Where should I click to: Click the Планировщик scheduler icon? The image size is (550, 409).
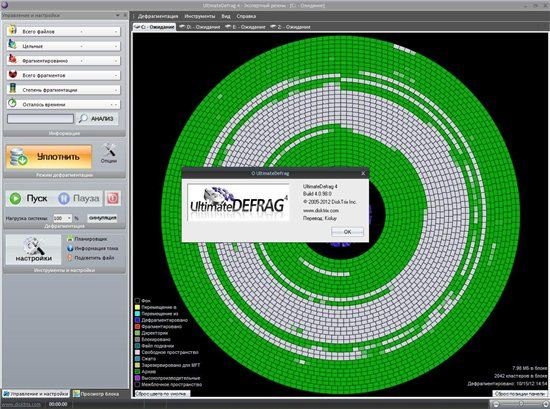coord(70,239)
